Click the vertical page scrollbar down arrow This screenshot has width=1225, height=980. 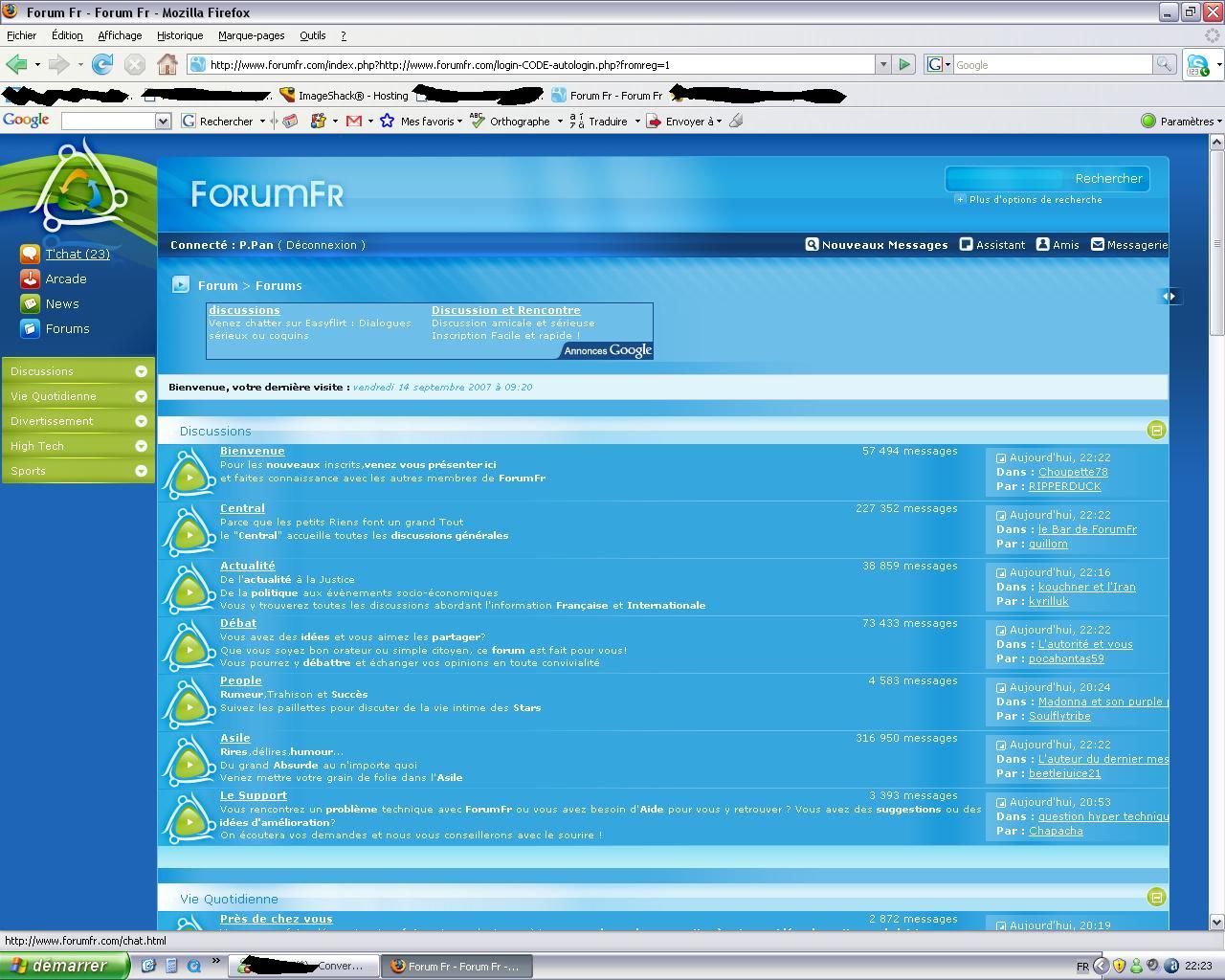pos(1216,922)
